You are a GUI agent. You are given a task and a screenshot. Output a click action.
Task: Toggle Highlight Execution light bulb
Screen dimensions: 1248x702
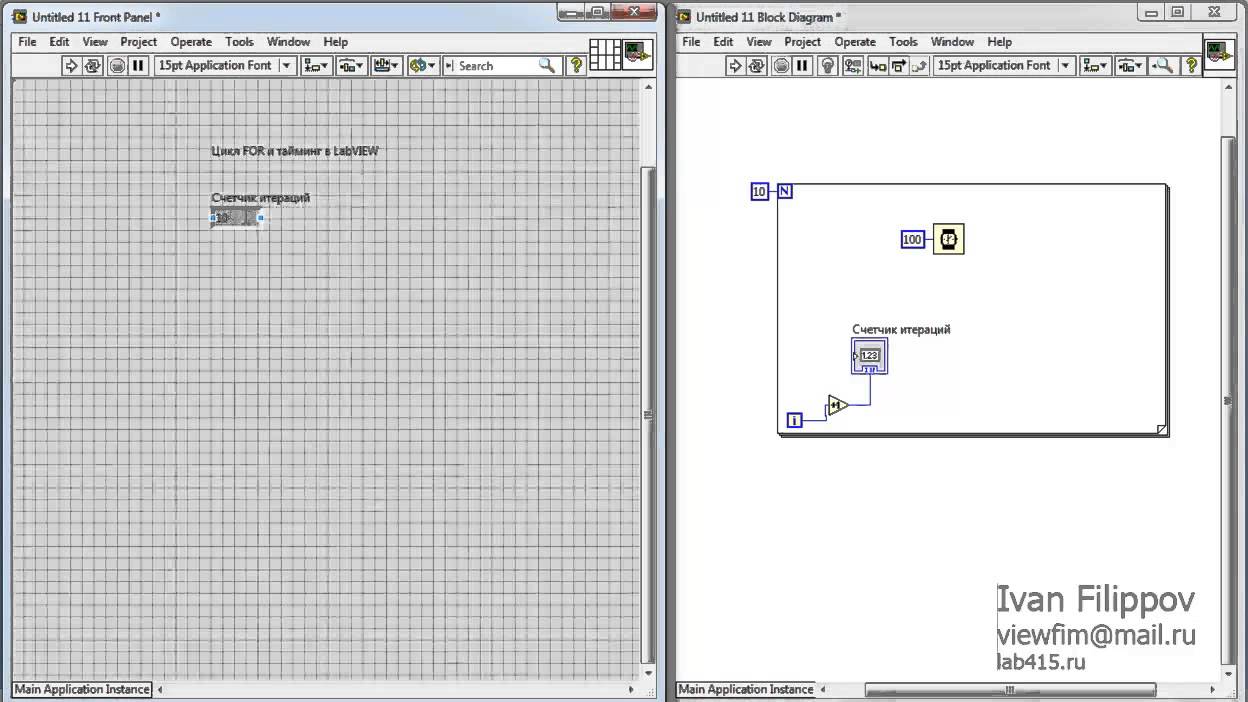pyautogui.click(x=827, y=66)
